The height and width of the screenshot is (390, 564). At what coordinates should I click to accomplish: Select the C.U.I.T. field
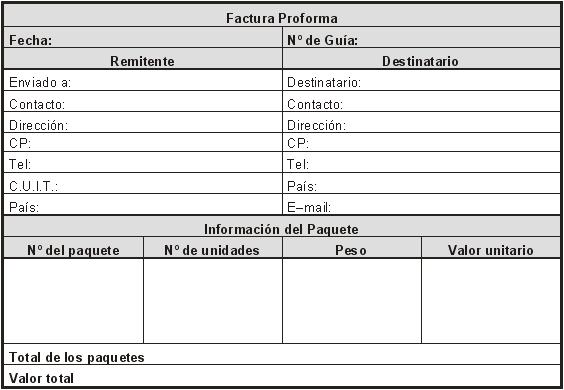(143, 183)
